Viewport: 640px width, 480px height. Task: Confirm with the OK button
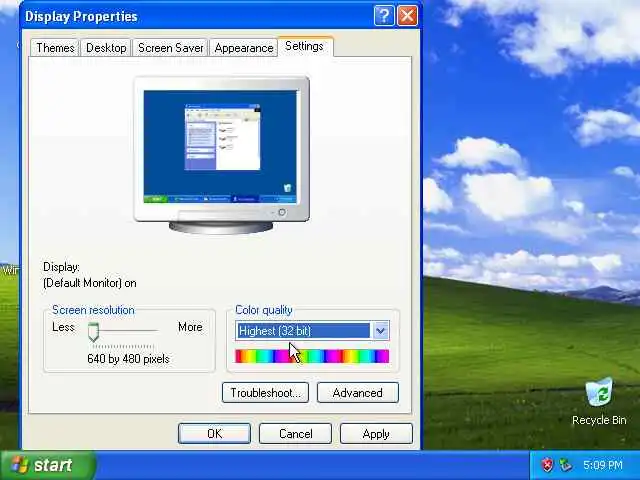pos(214,433)
